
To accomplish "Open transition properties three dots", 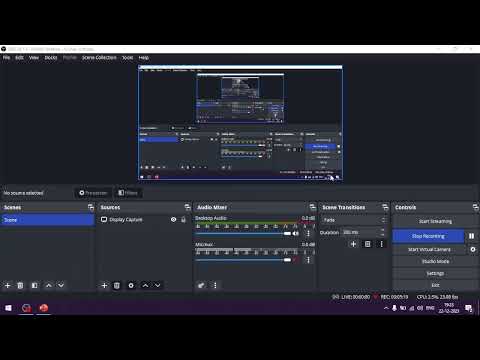I will point(382,244).
